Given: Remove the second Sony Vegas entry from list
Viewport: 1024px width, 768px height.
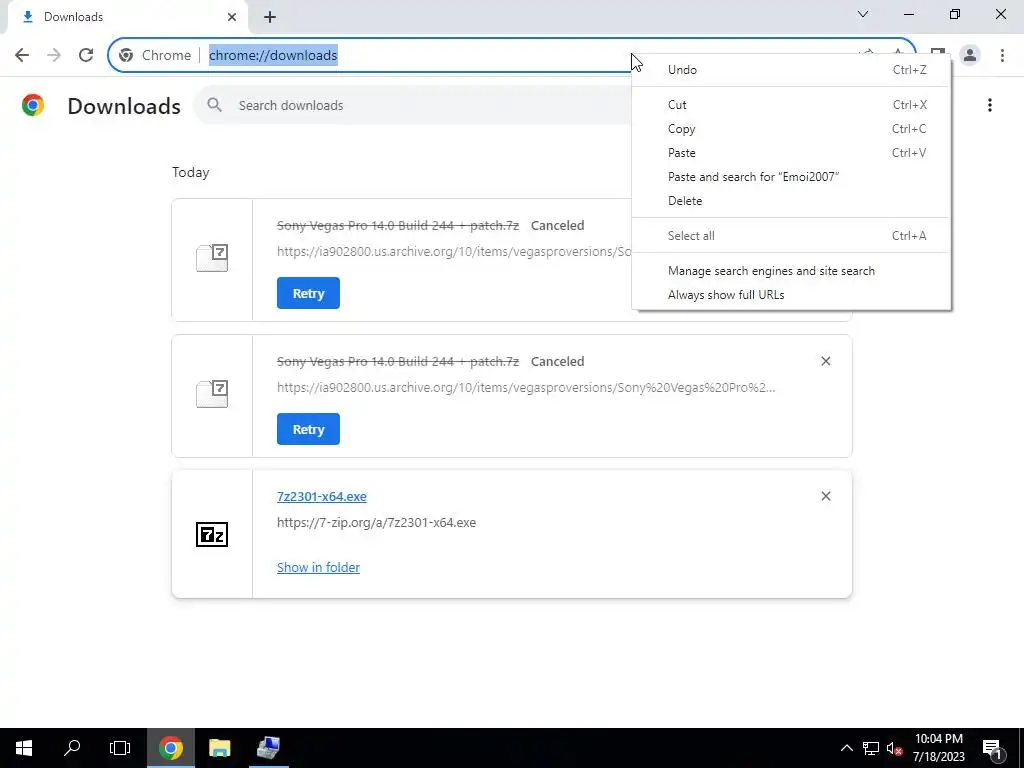Looking at the screenshot, I should pos(825,361).
